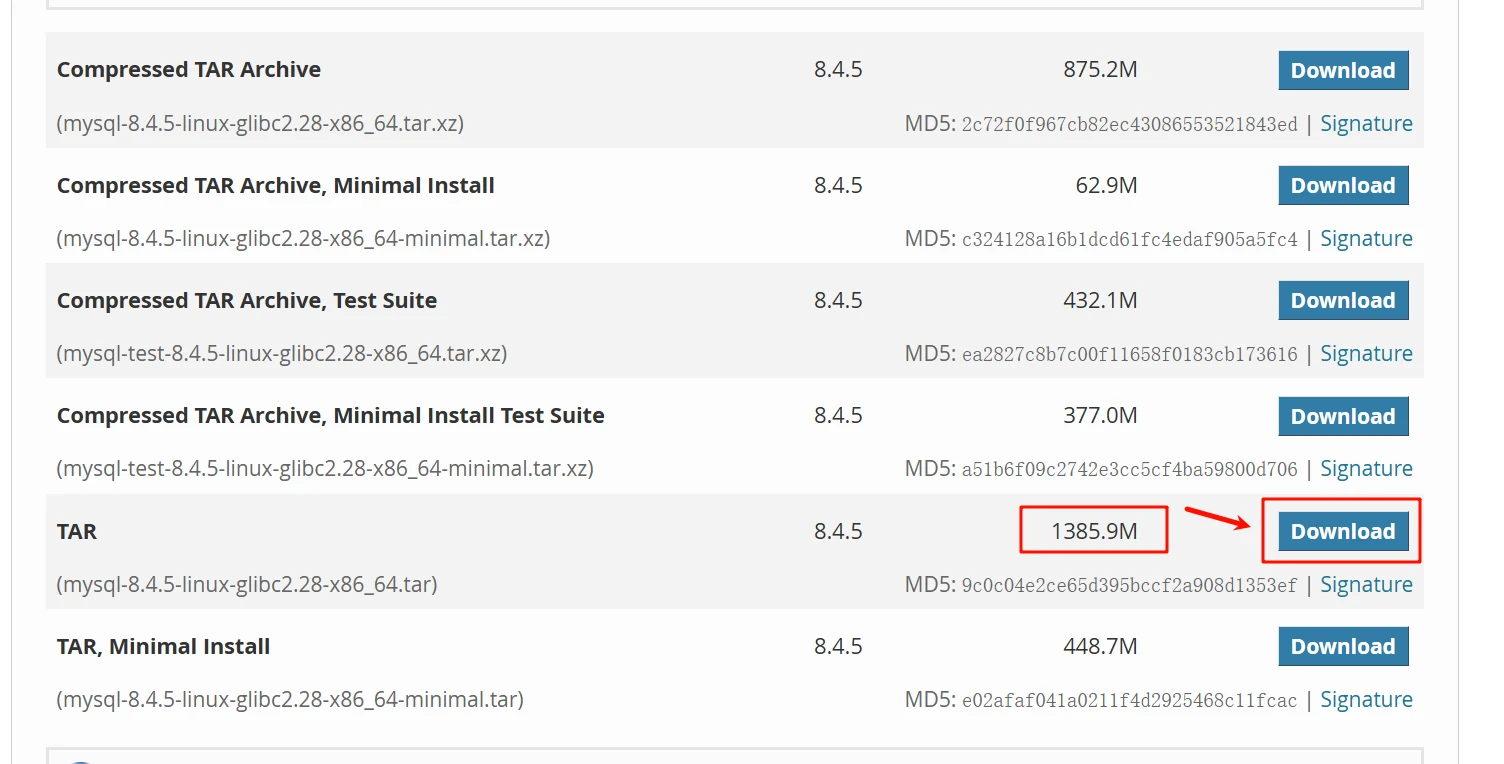Download the Compressed TAR Archive 875.2M
The image size is (1504, 764).
(1342, 71)
